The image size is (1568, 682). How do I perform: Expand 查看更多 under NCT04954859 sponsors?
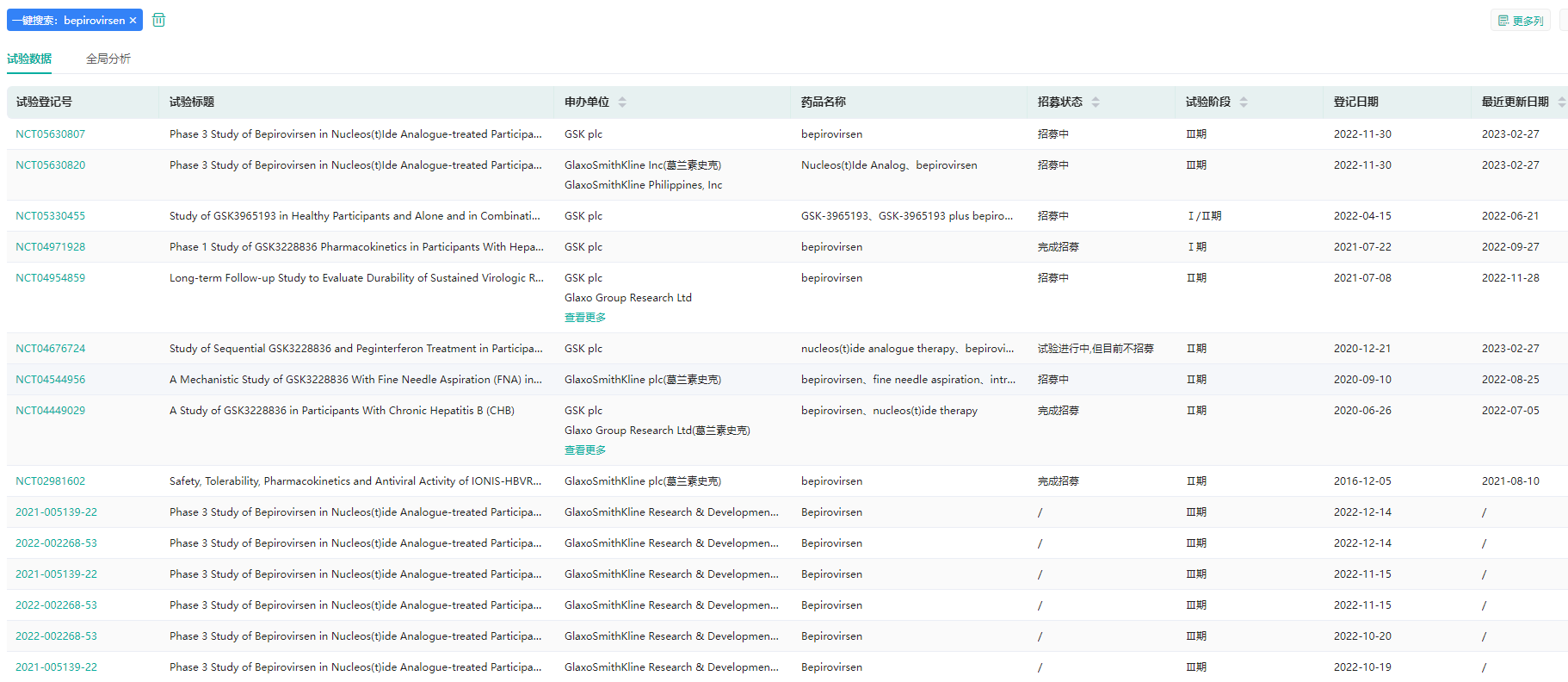(585, 318)
